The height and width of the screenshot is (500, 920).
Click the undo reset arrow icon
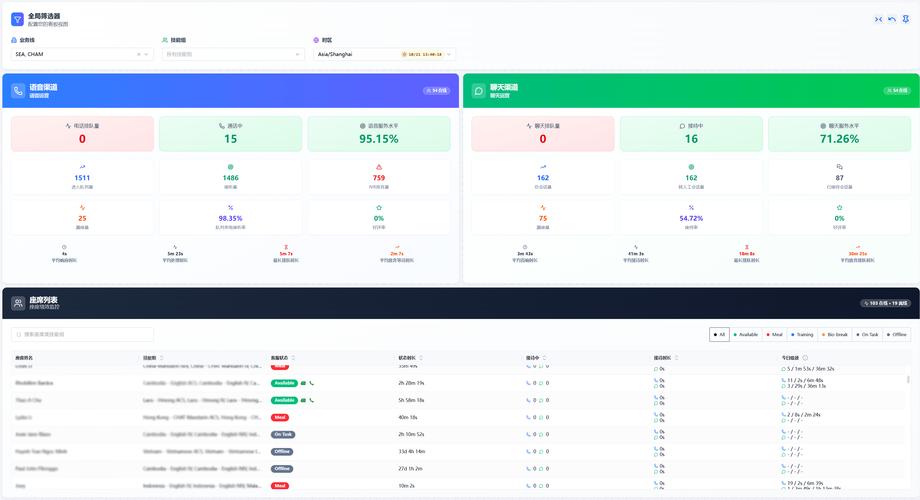892,19
